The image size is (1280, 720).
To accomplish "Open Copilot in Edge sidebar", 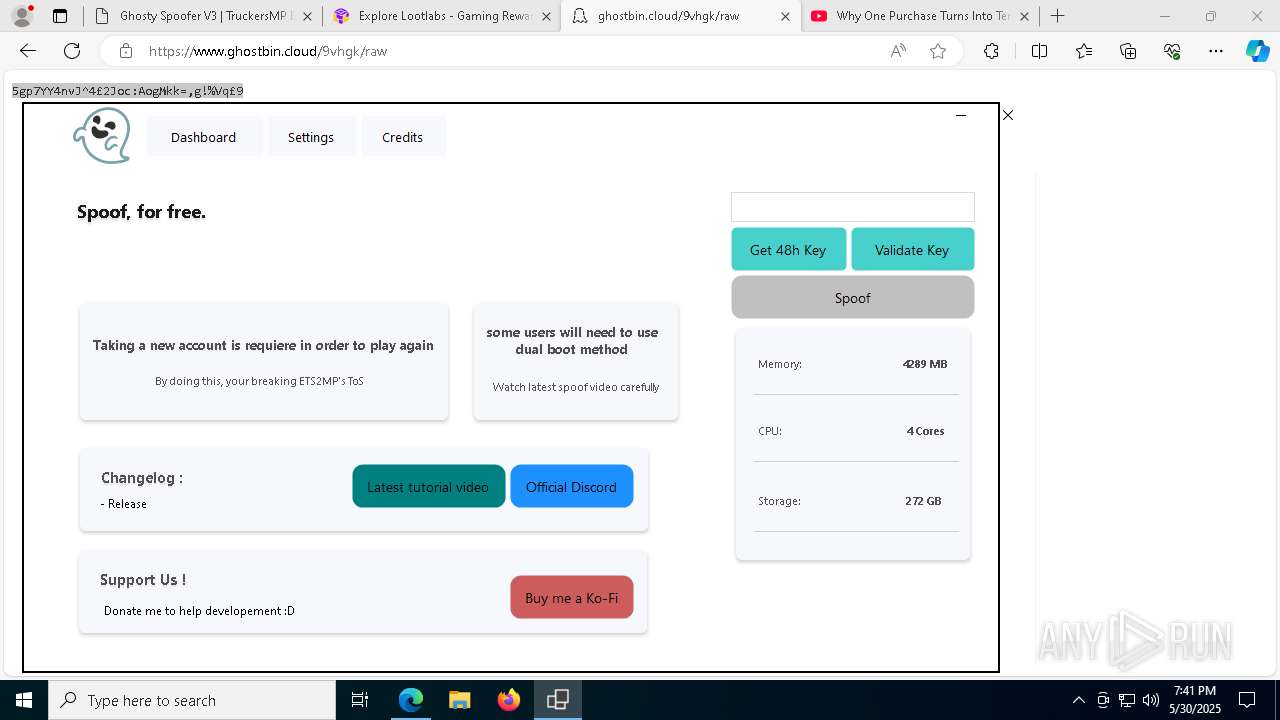I will [1257, 51].
